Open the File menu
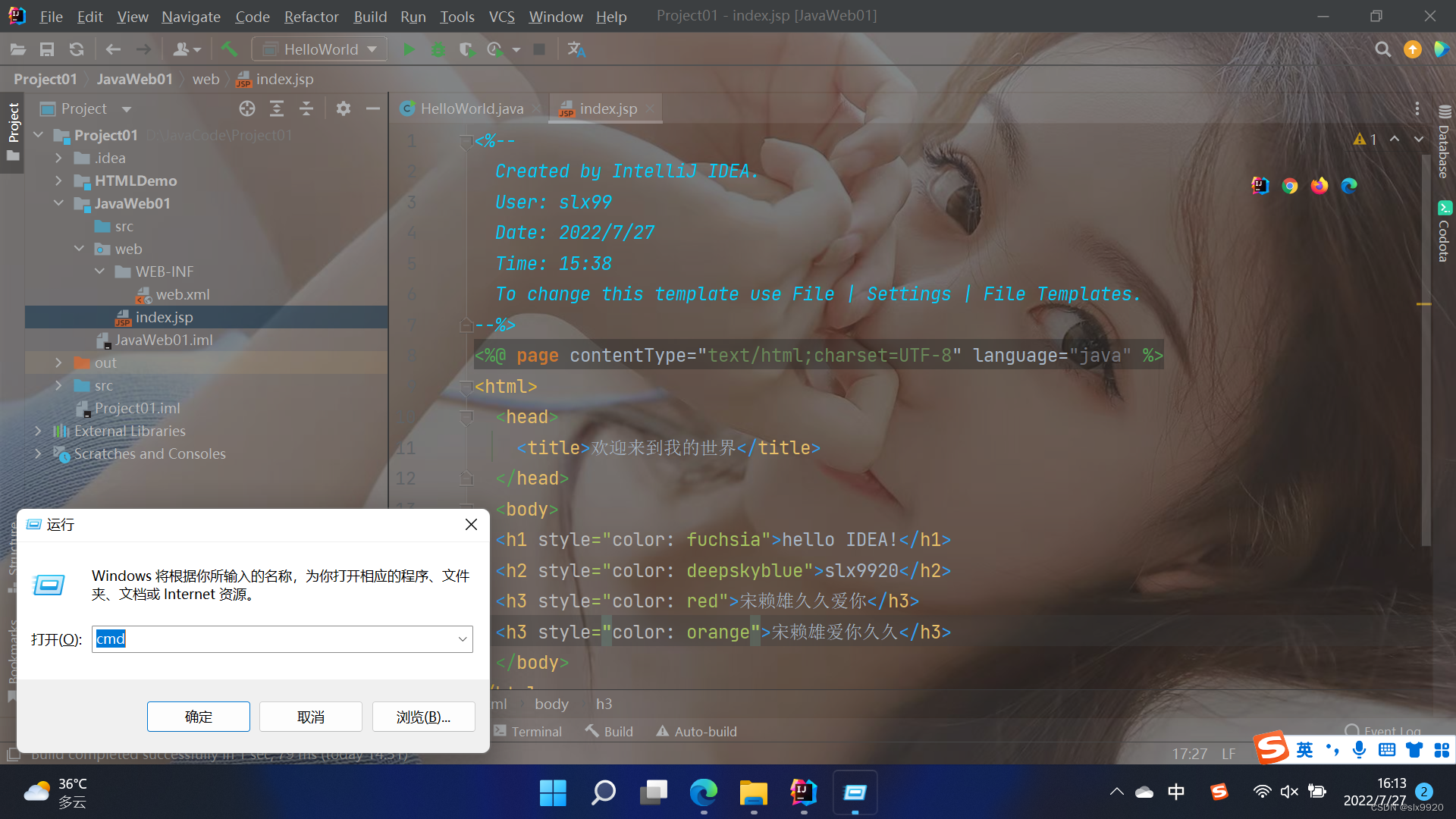Image resolution: width=1456 pixels, height=819 pixels. pyautogui.click(x=51, y=16)
